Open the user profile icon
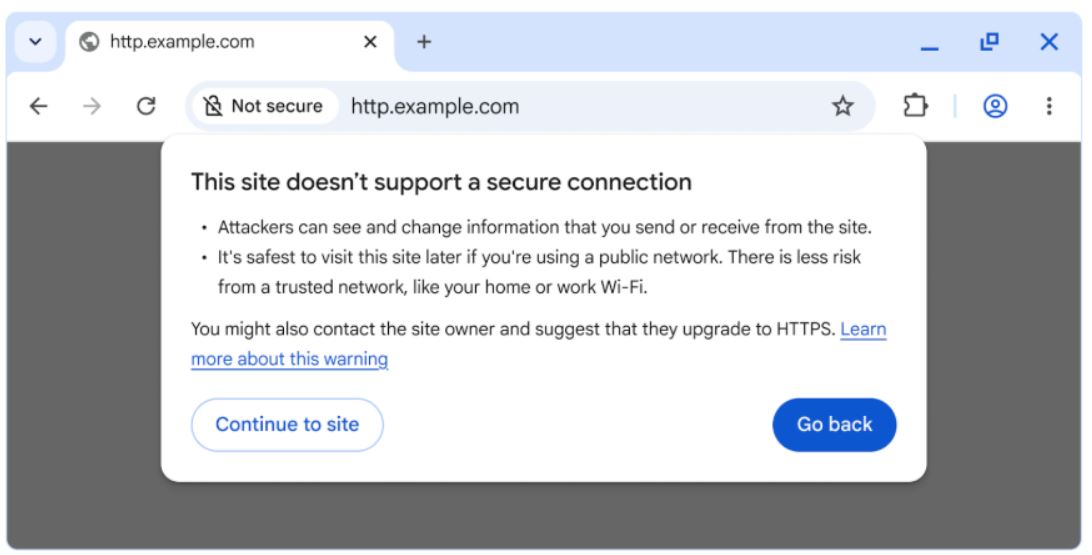This screenshot has height=555, width=1092. pos(995,106)
